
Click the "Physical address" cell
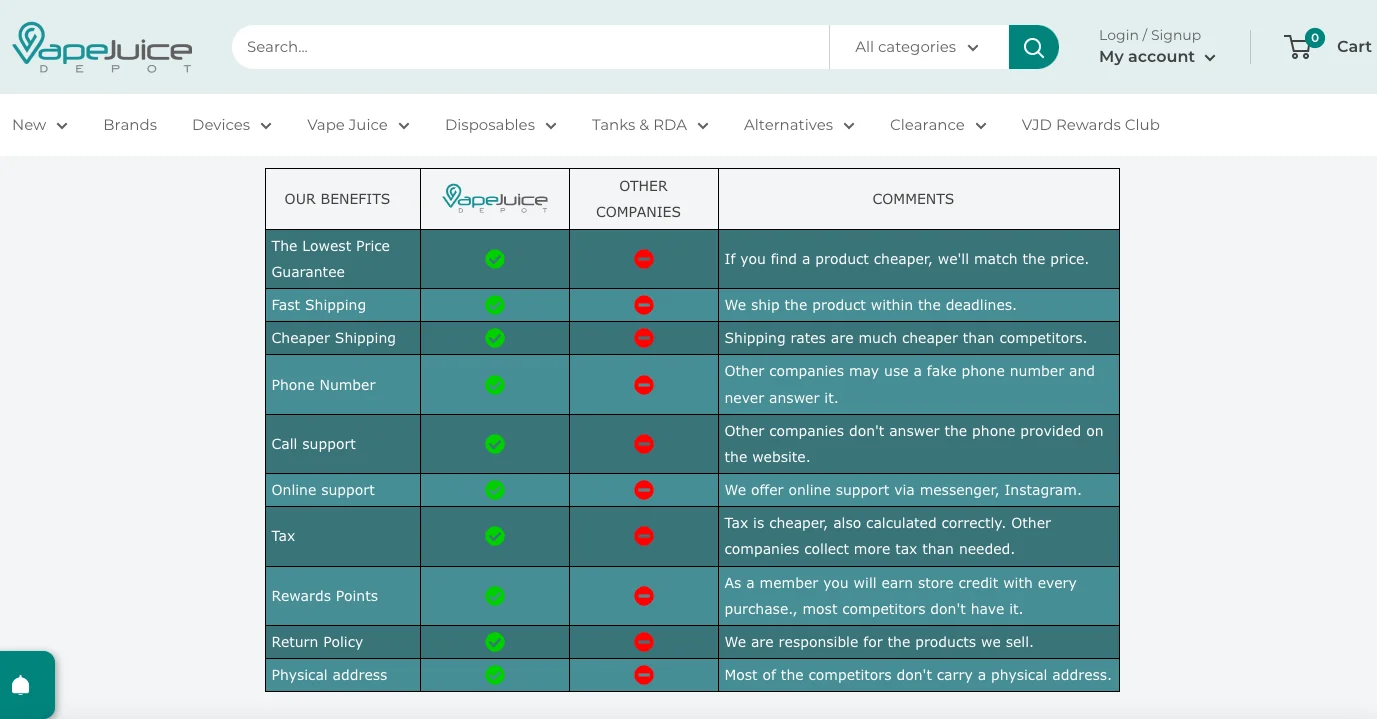pyautogui.click(x=343, y=675)
